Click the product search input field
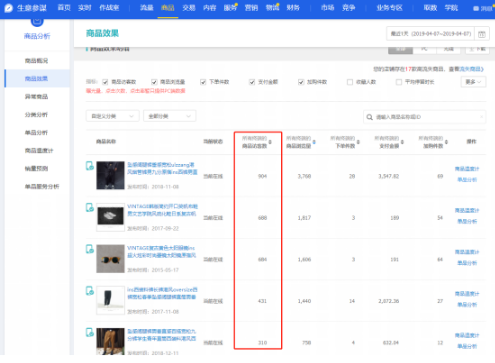495x363 pixels. 424,117
